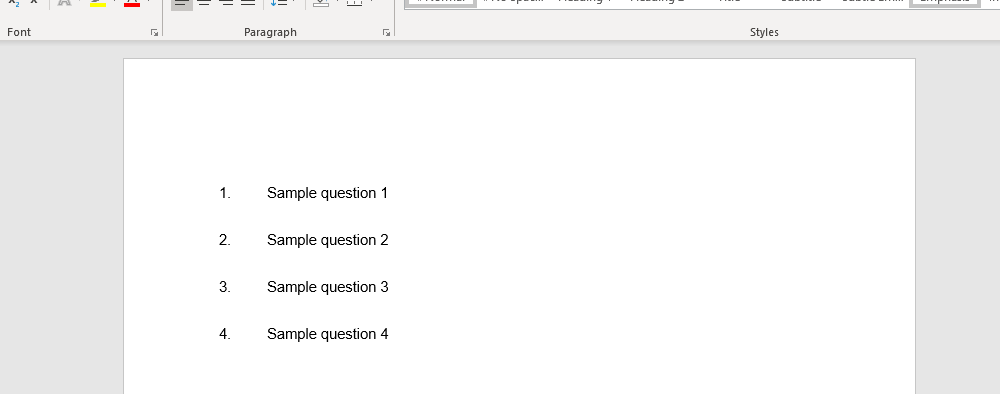Screen dimensions: 1000x394
Task: Align text left
Action: 182,4
